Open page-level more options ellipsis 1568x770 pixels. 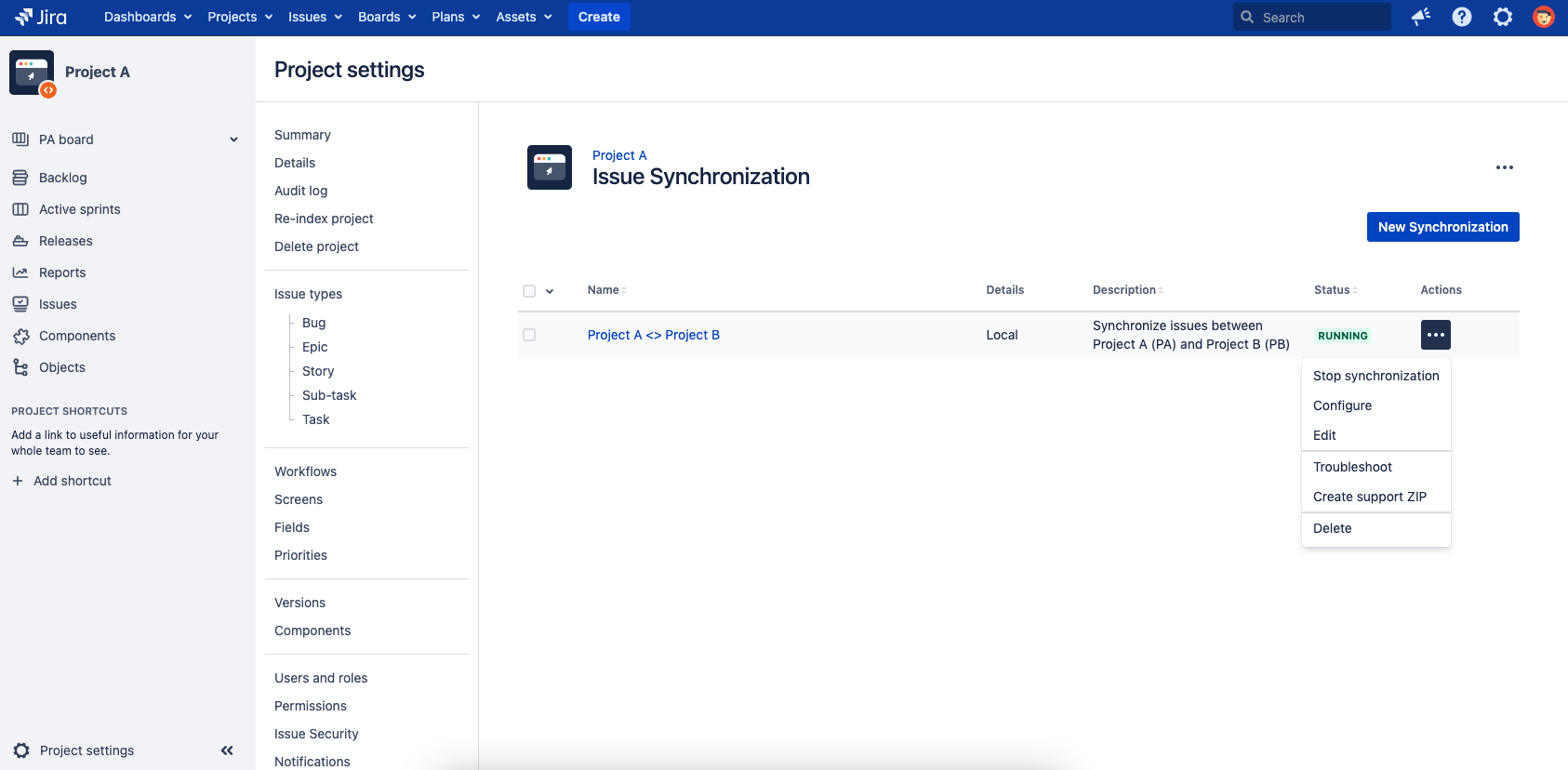1504,167
